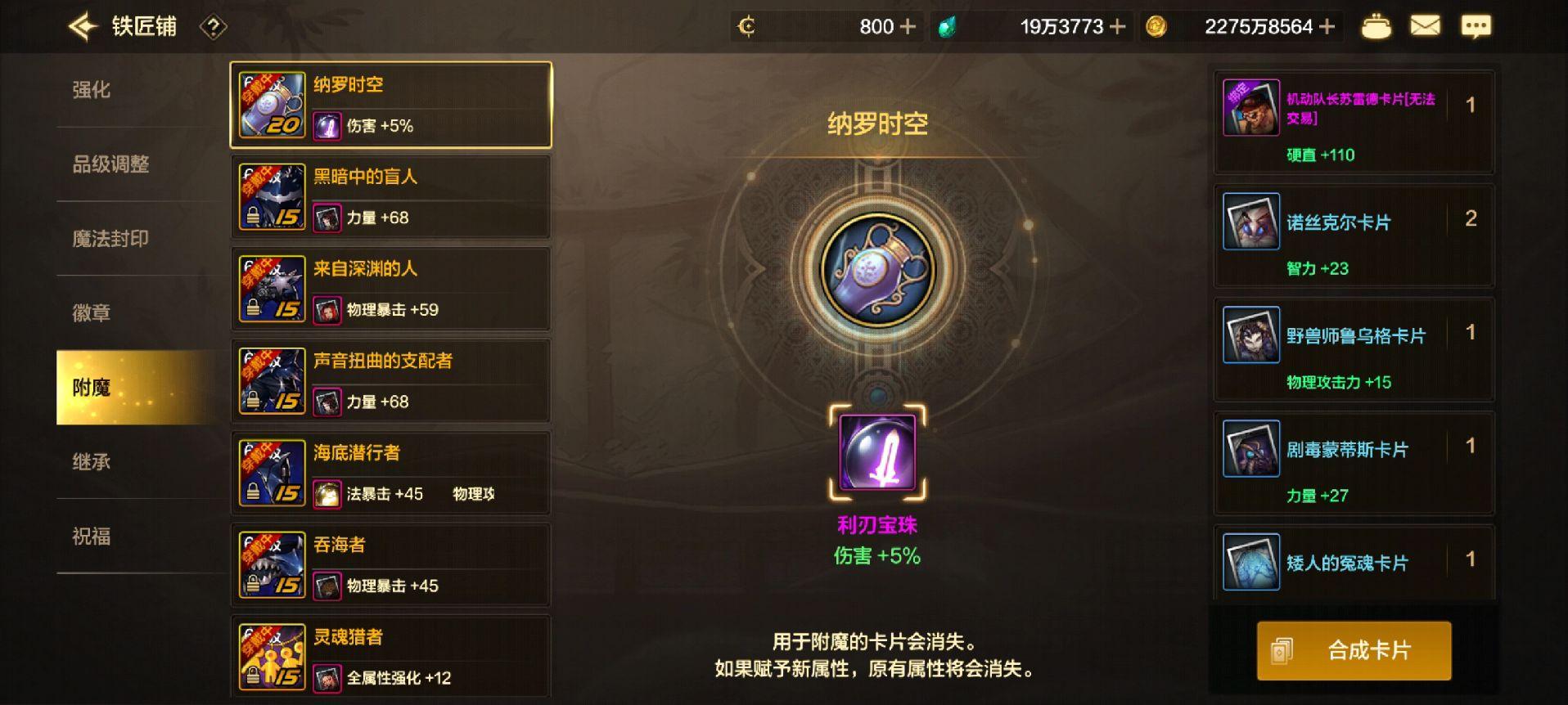The image size is (1568, 705).
Task: Select the 吞海者 equipment entry
Action: [391, 564]
